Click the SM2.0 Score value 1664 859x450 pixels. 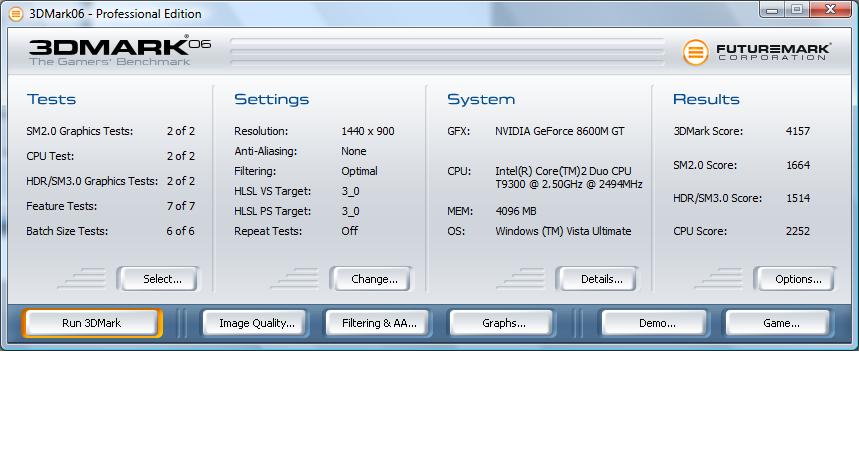(x=798, y=165)
